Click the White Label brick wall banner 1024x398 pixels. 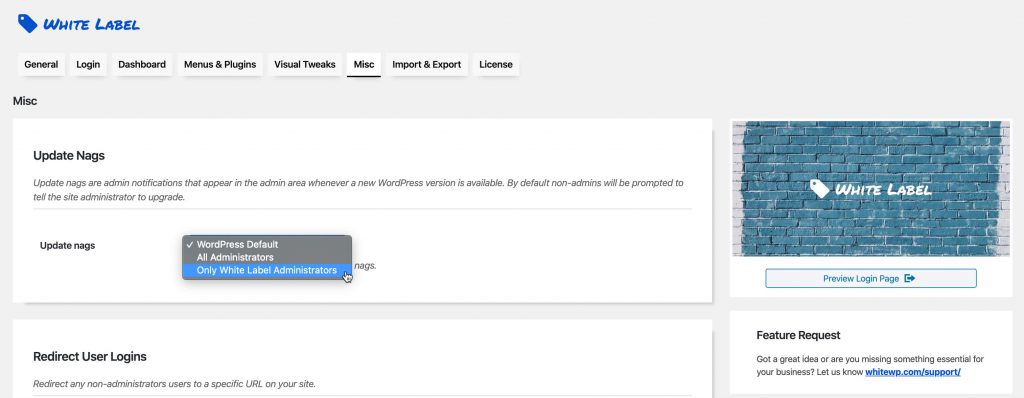coord(871,189)
